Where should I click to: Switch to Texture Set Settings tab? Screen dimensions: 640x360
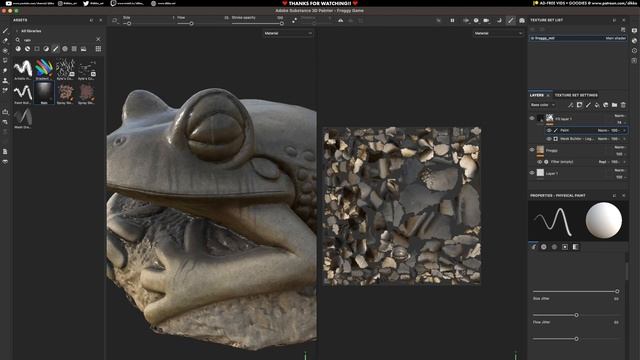tap(576, 95)
